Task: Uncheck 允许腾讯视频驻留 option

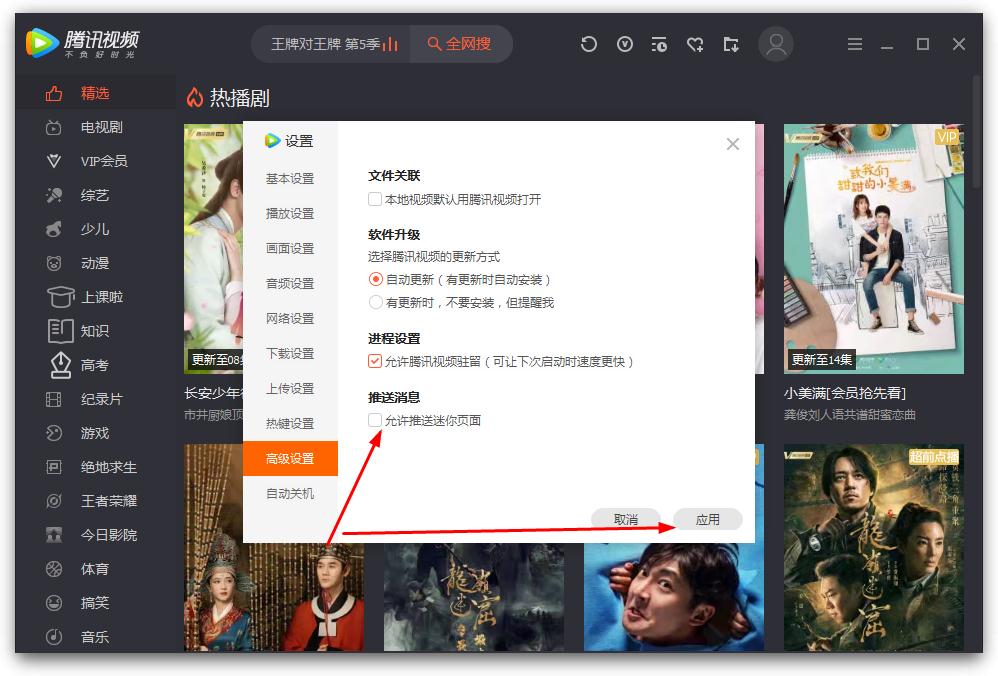Action: click(x=372, y=363)
